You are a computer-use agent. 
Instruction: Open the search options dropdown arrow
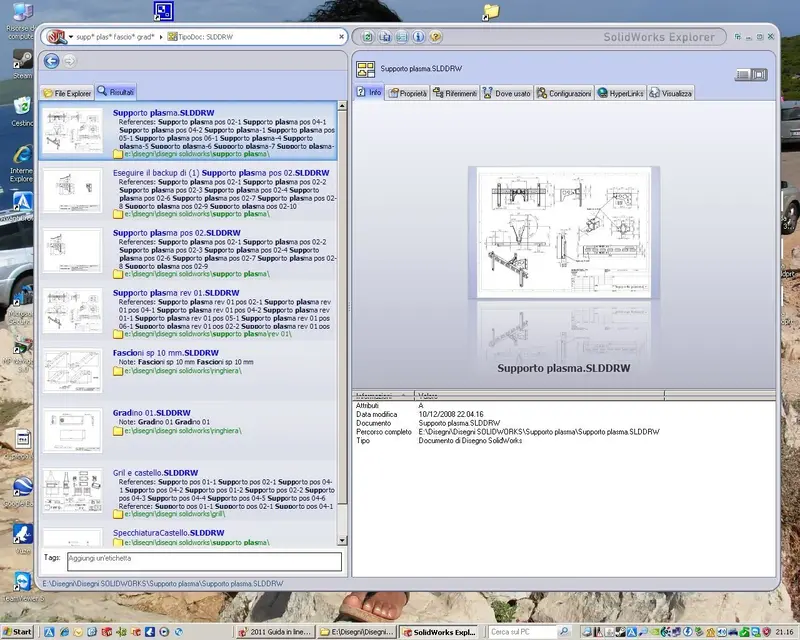(71, 37)
